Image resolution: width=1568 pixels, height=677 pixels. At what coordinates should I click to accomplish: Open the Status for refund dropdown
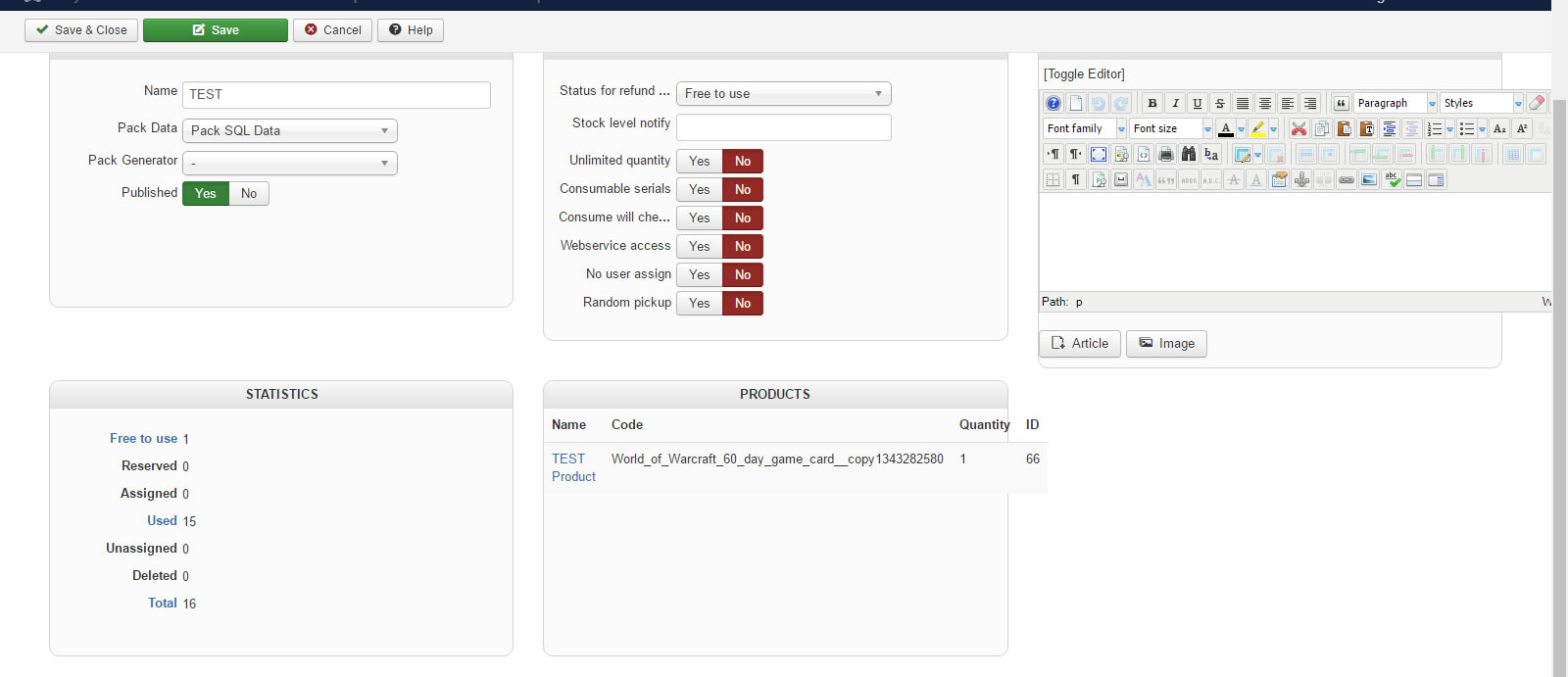coord(784,93)
